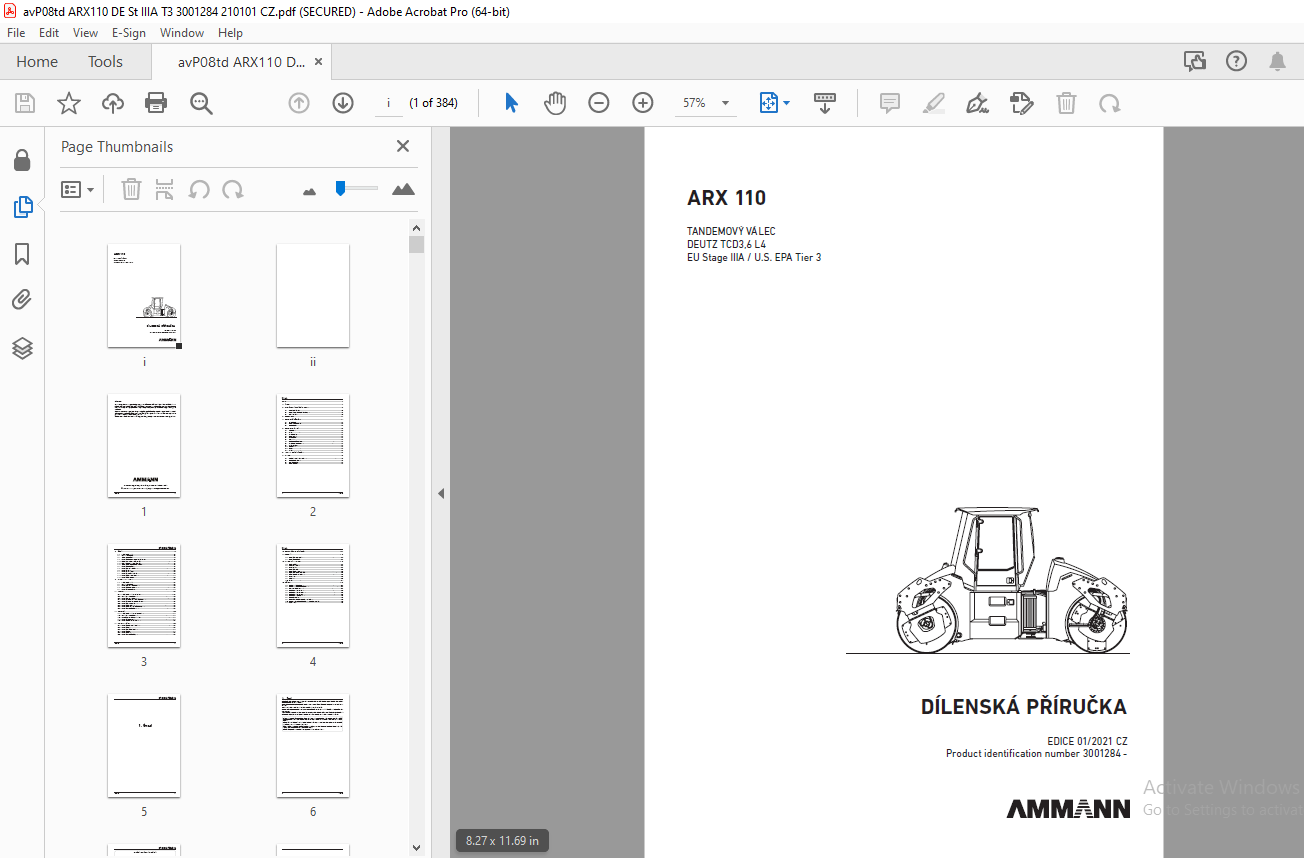This screenshot has width=1304, height=858.
Task: Select page i thumbnail
Action: pos(144,296)
